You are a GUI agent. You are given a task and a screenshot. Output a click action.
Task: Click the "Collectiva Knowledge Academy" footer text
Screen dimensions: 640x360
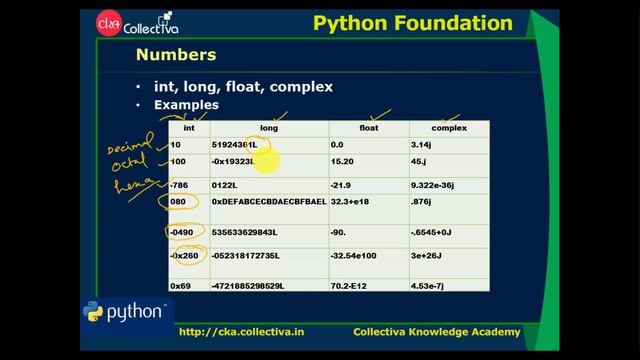[437, 332]
